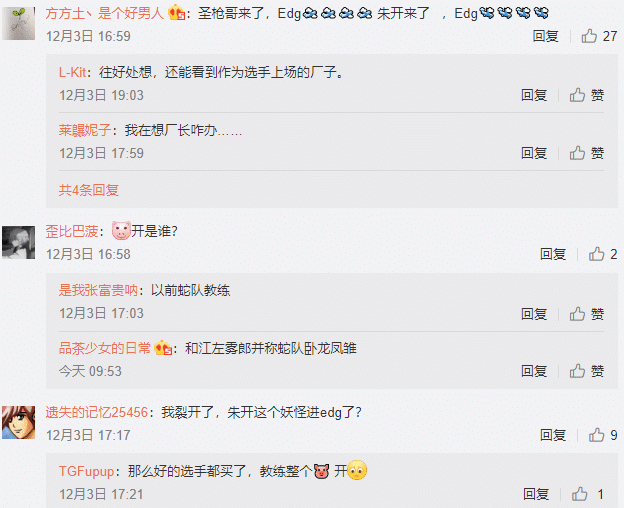Reply to 方方土、是个好男人's comment

(x=545, y=36)
